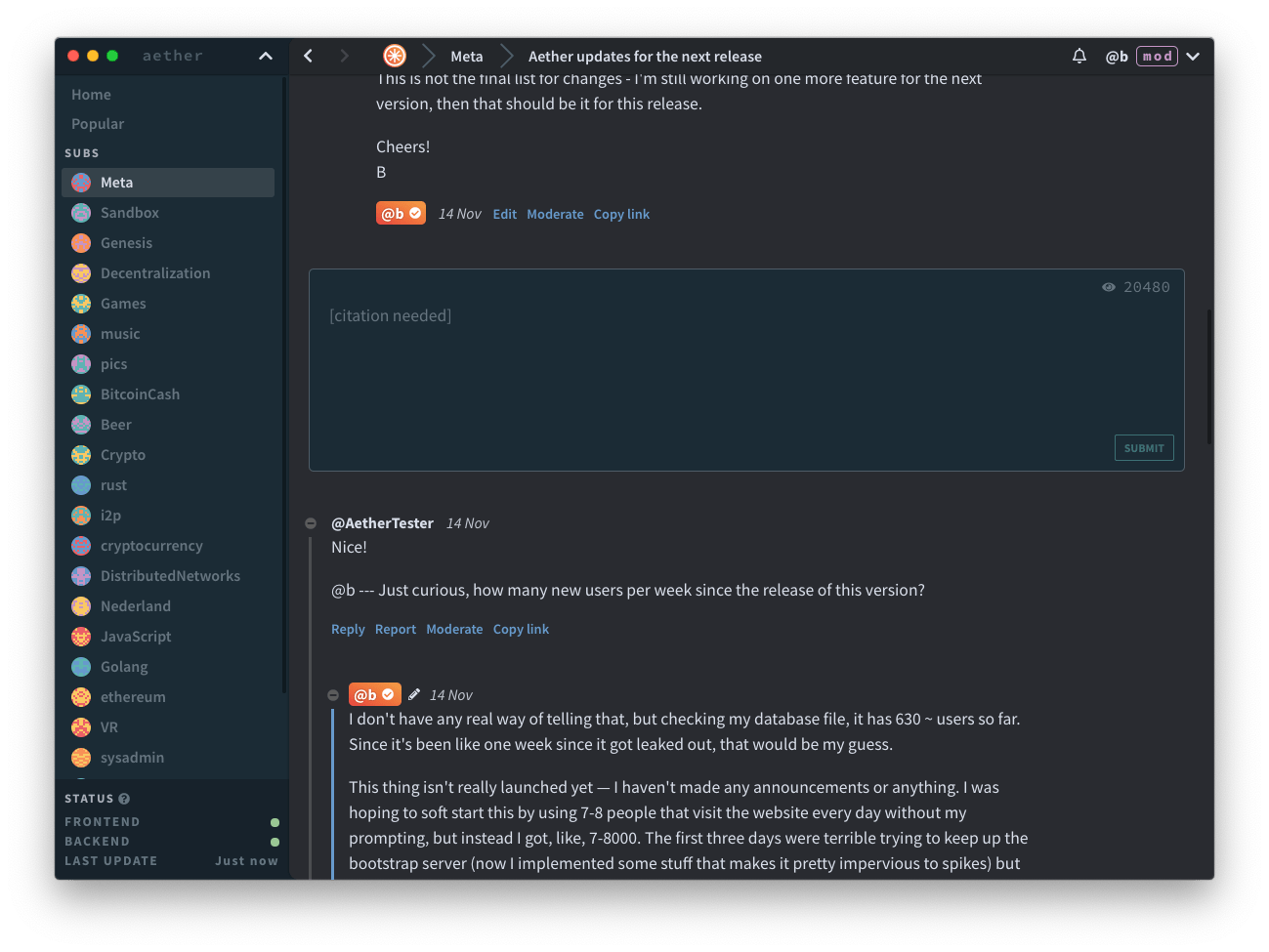Click the eye icon above the reply box
The image size is (1269, 952).
click(1108, 287)
